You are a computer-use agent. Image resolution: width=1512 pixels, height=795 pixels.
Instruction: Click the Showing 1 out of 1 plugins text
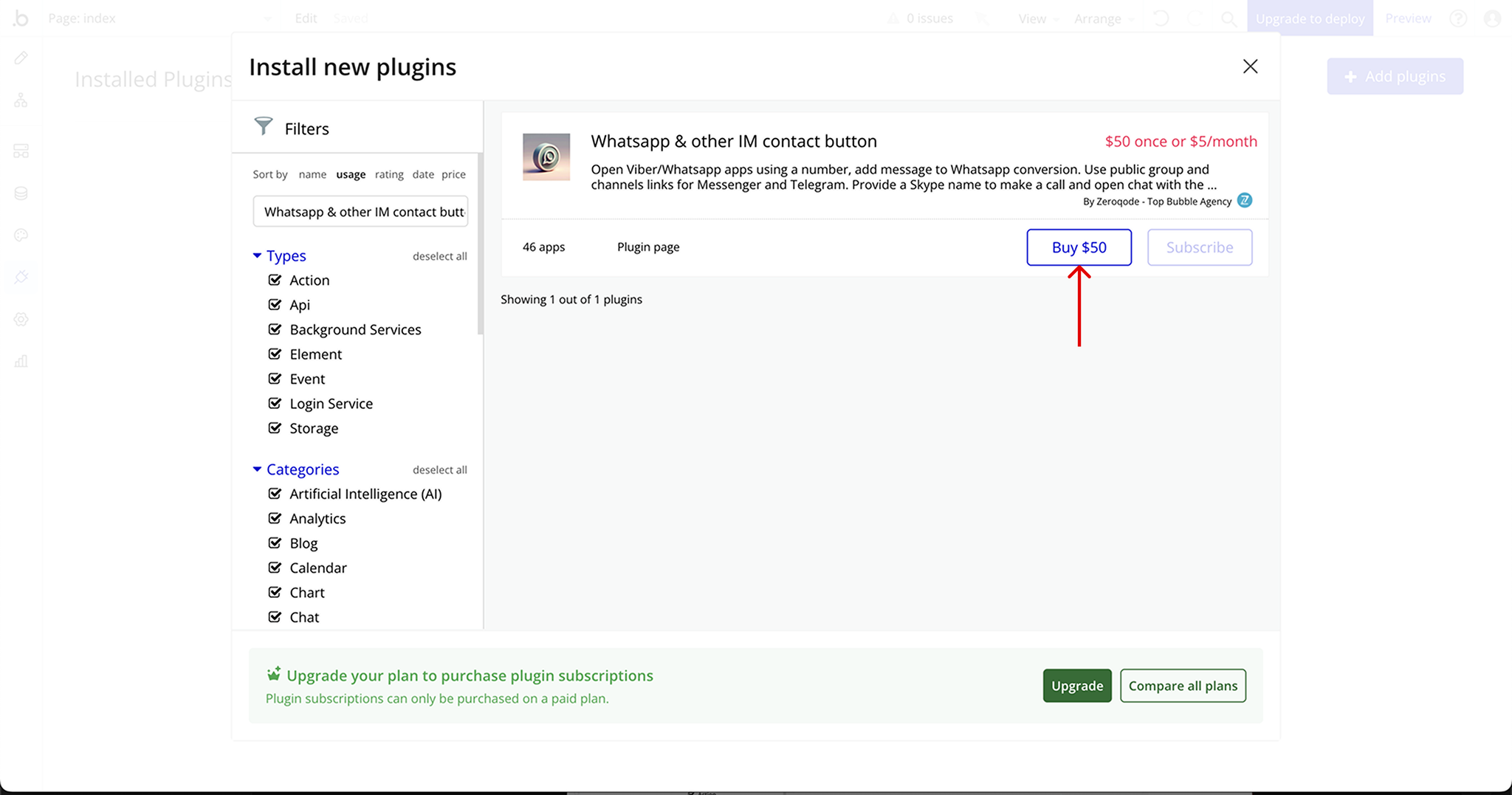571,300
